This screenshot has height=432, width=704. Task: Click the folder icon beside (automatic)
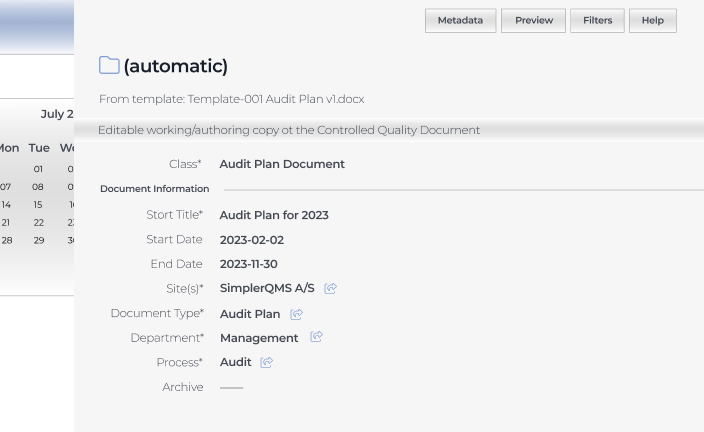coord(109,66)
